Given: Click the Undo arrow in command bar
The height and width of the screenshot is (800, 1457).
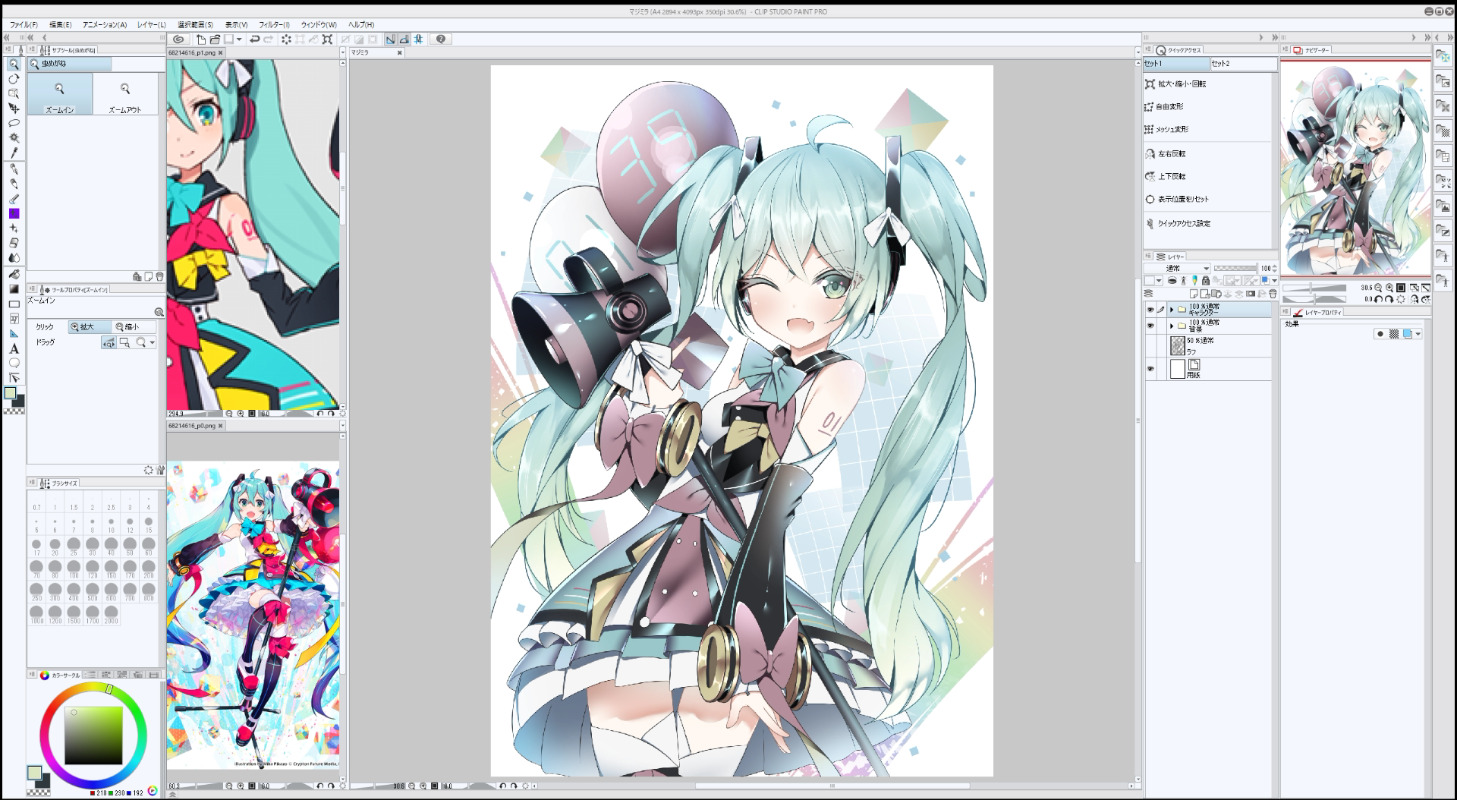Looking at the screenshot, I should point(254,39).
